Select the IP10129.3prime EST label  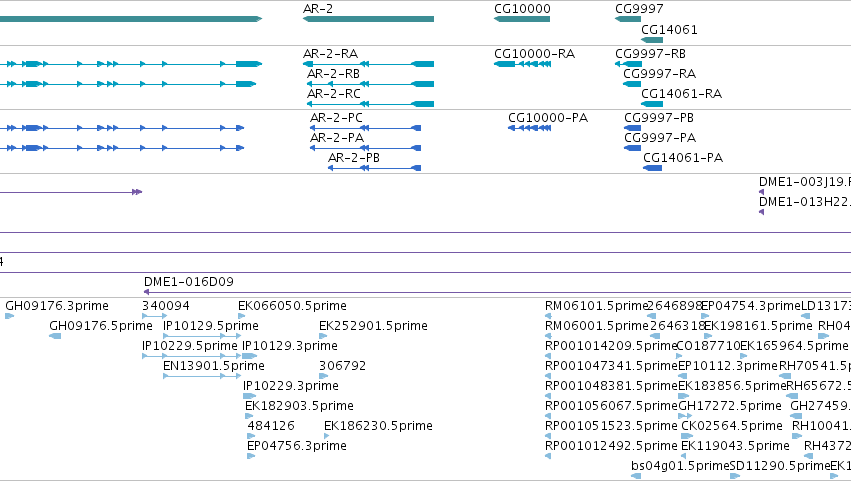(290, 346)
